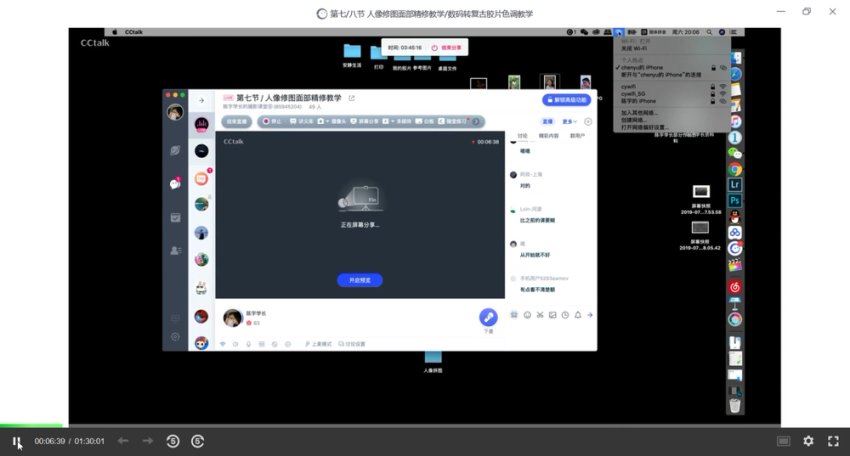Open the messages icon with red badge in sidebar
The width and height of the screenshot is (850, 456).
point(175,183)
